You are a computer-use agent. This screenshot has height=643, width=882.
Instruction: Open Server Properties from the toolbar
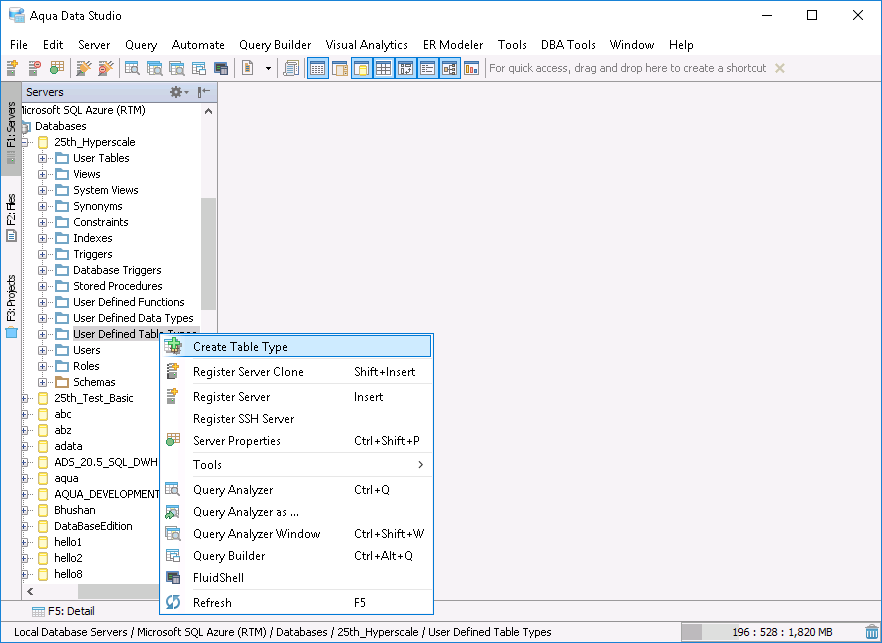(56, 68)
